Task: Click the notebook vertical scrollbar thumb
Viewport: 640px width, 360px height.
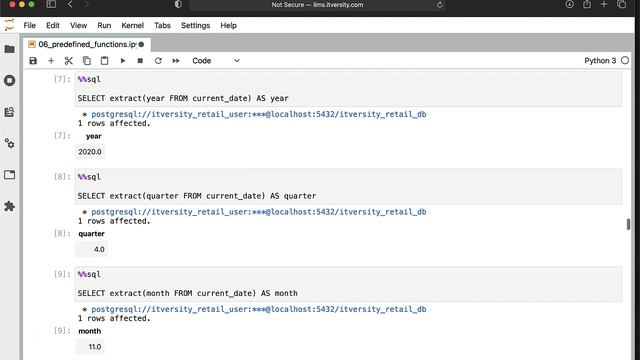Action: pos(628,224)
